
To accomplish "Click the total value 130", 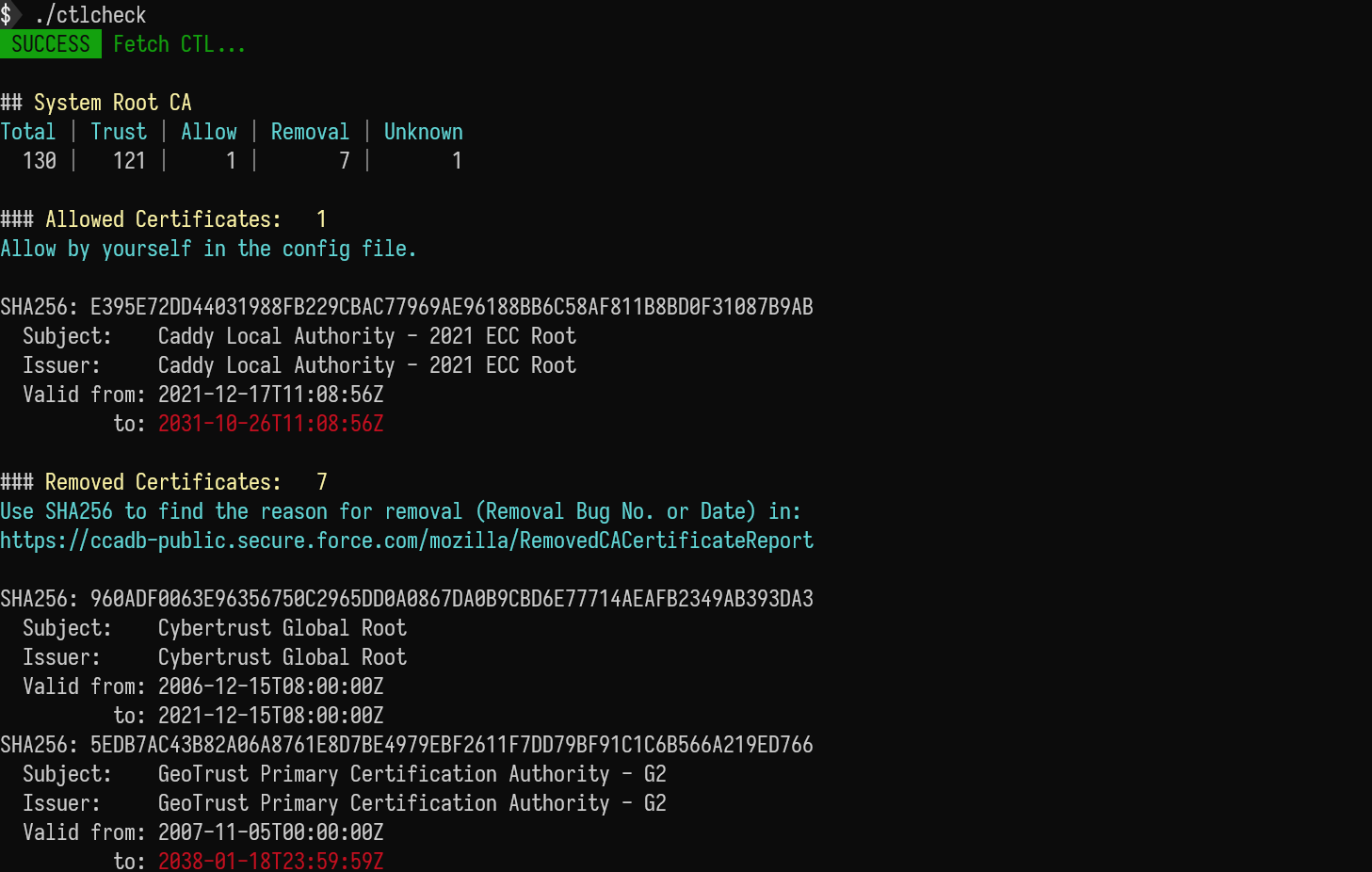I will pyautogui.click(x=40, y=161).
